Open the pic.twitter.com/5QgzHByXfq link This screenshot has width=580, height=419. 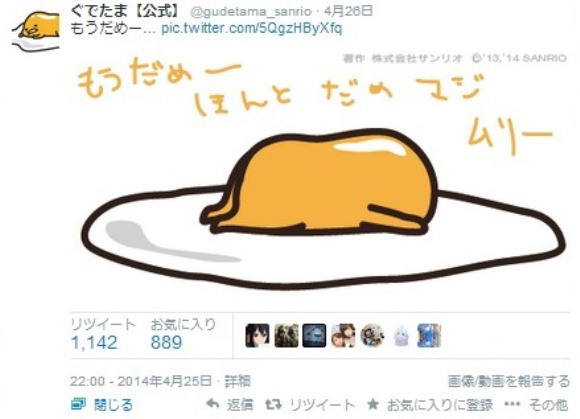tap(252, 28)
